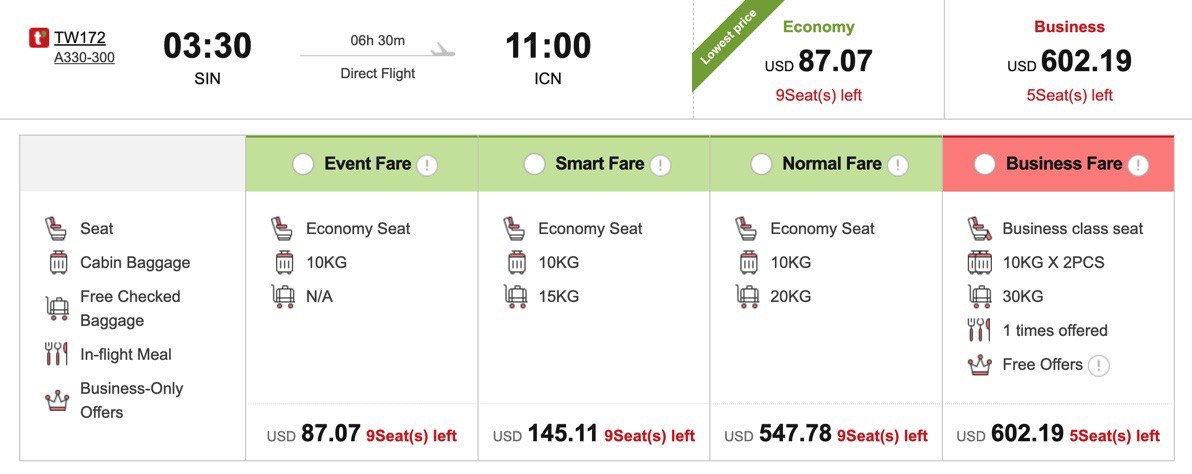Click the Business class seat icon

(x=980, y=228)
